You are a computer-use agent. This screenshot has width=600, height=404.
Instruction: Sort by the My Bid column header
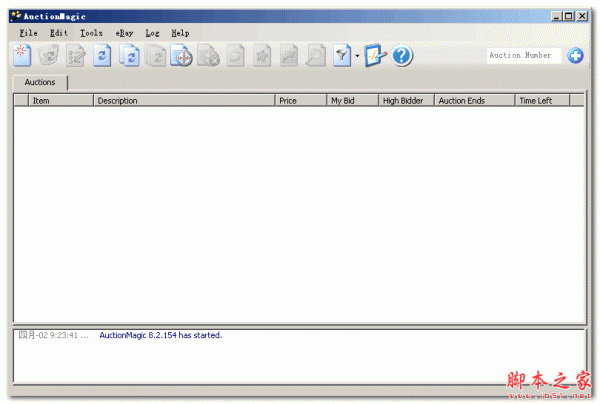coord(352,101)
